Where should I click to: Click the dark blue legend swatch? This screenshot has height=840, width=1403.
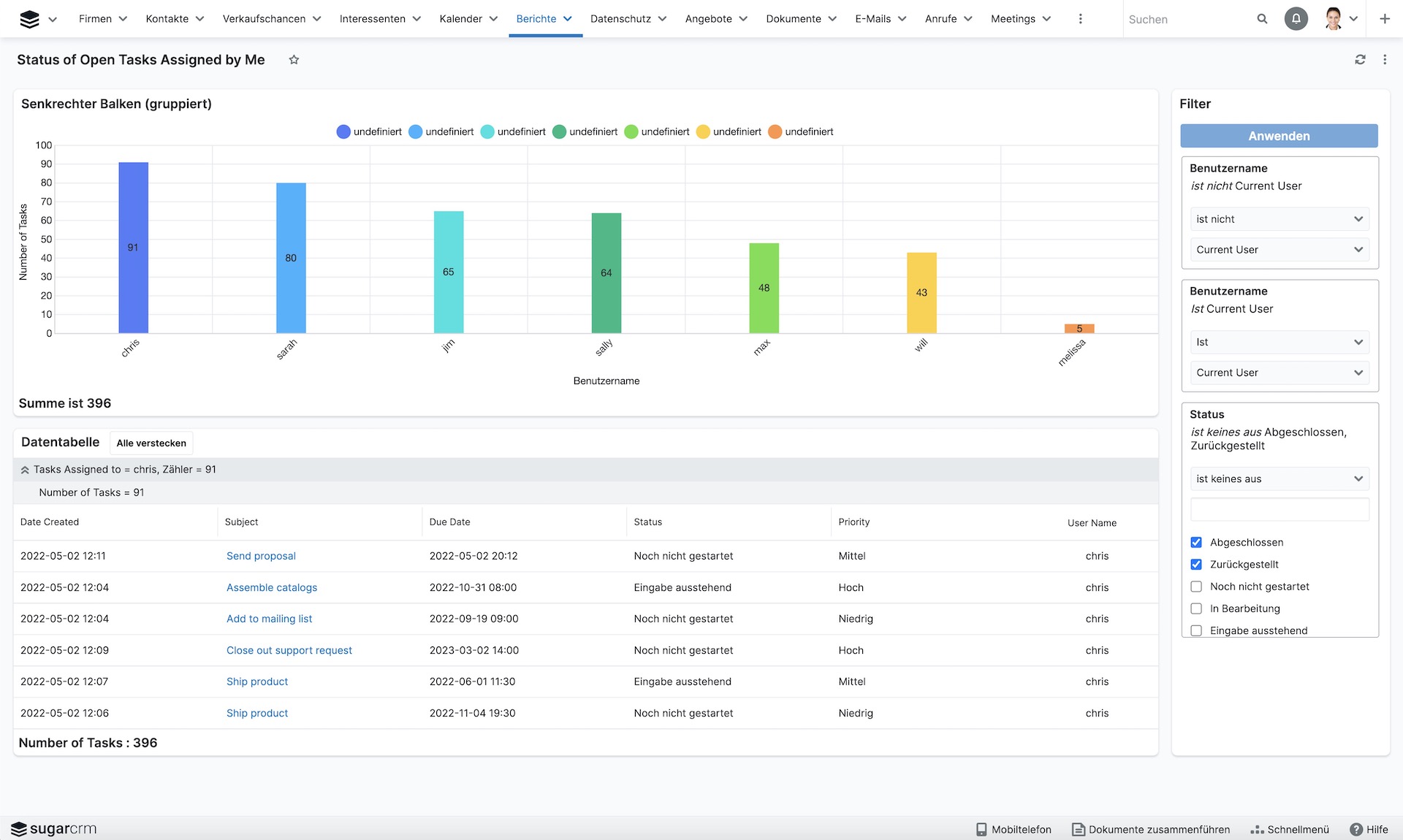tap(343, 131)
